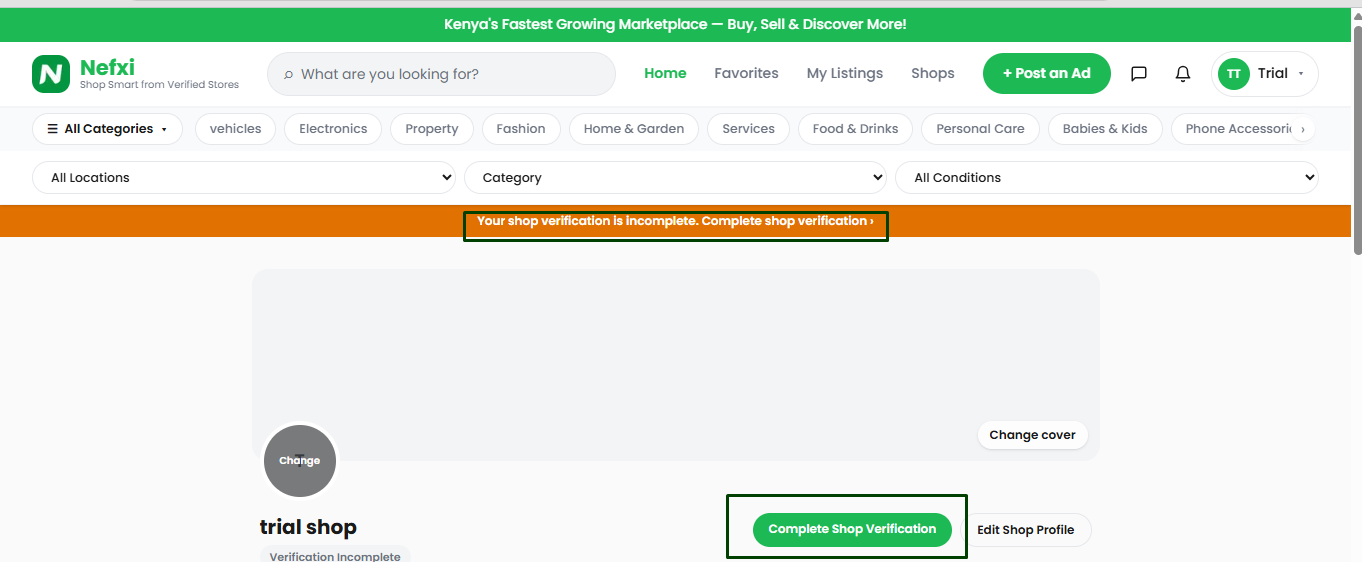Select the Property category chip

pyautogui.click(x=432, y=129)
